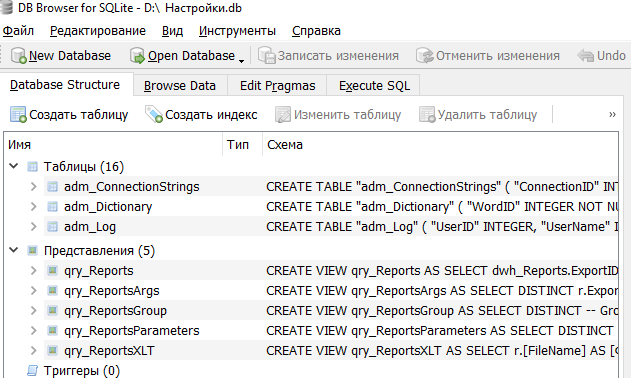631x378 pixels.
Task: Click the adm_Dictionary table icon
Action: pos(52,207)
